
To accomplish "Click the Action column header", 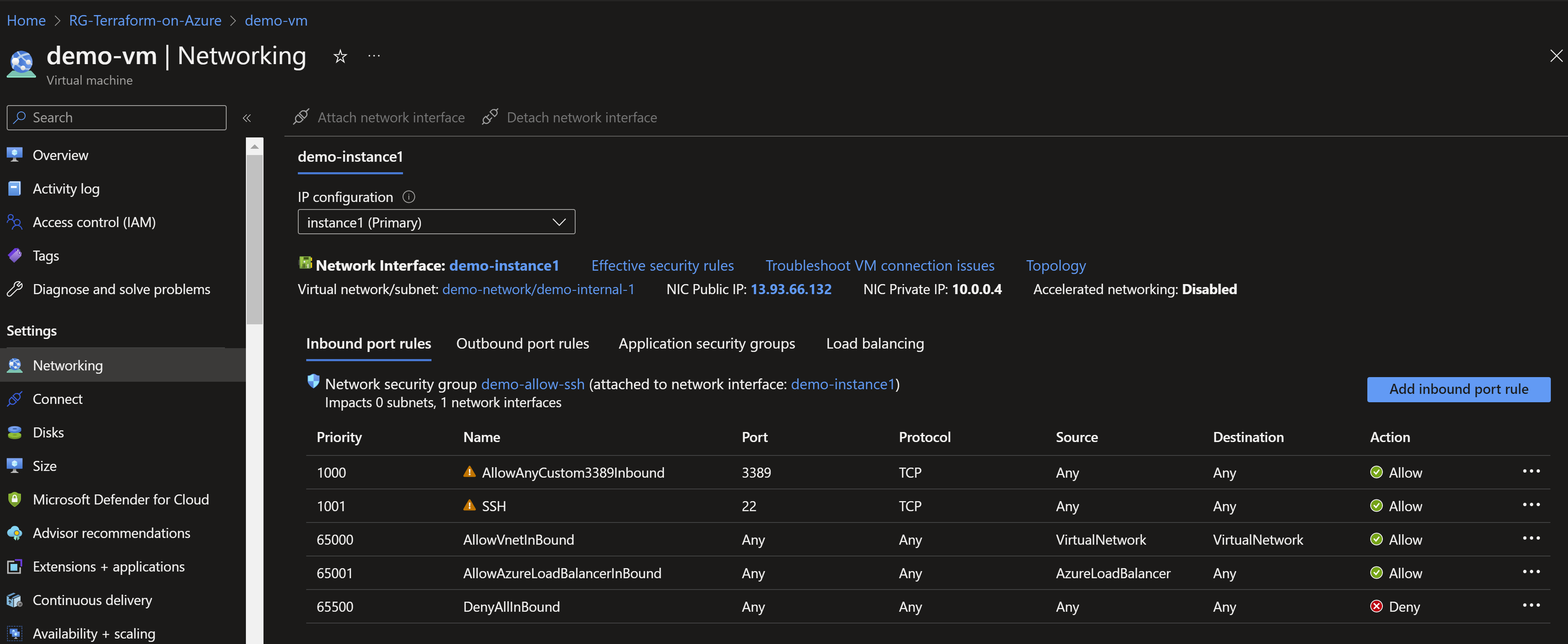I will [1390, 437].
